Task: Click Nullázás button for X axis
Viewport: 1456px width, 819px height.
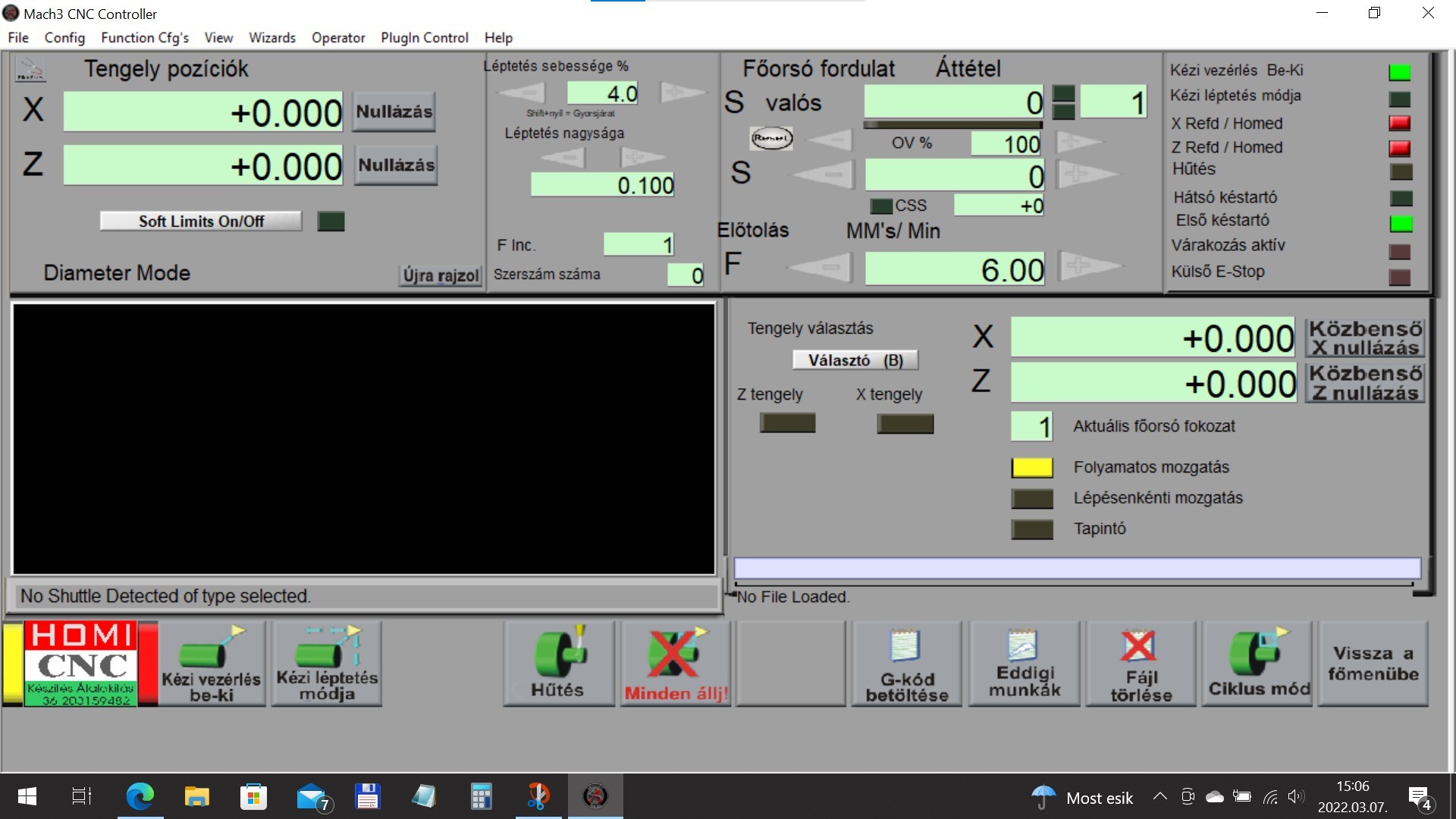Action: pos(394,111)
